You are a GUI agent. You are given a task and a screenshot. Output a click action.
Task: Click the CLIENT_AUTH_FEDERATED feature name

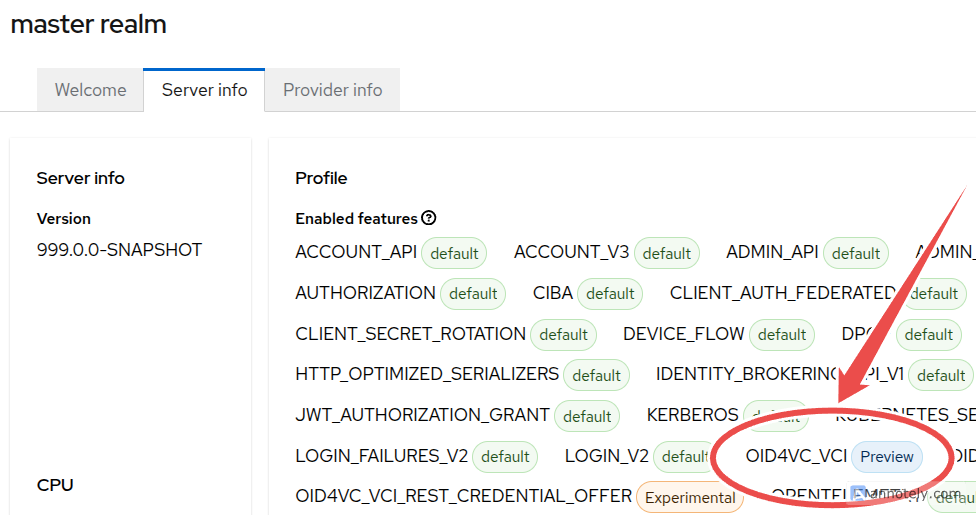click(x=782, y=293)
